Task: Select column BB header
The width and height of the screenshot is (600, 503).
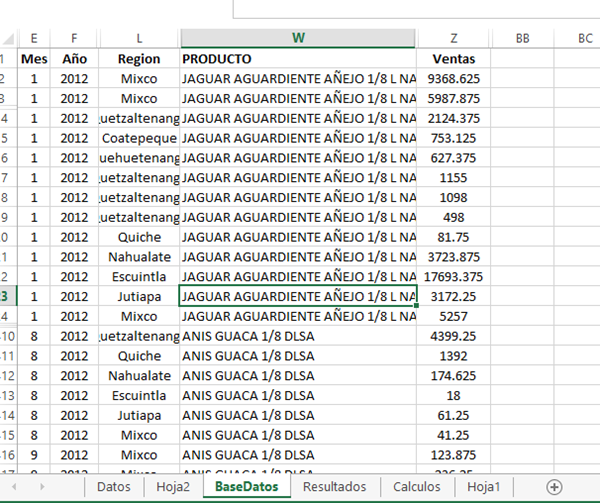Action: click(521, 38)
